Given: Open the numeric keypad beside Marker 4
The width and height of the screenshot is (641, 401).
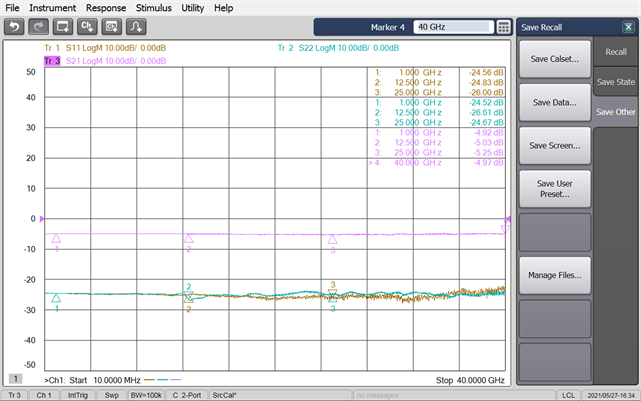Looking at the screenshot, I should point(504,27).
